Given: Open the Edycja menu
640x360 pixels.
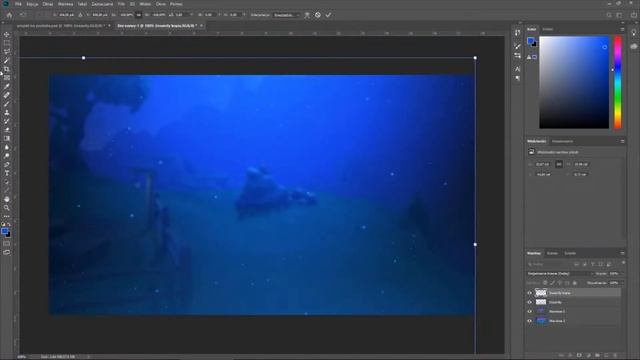Looking at the screenshot, I should (x=32, y=4).
